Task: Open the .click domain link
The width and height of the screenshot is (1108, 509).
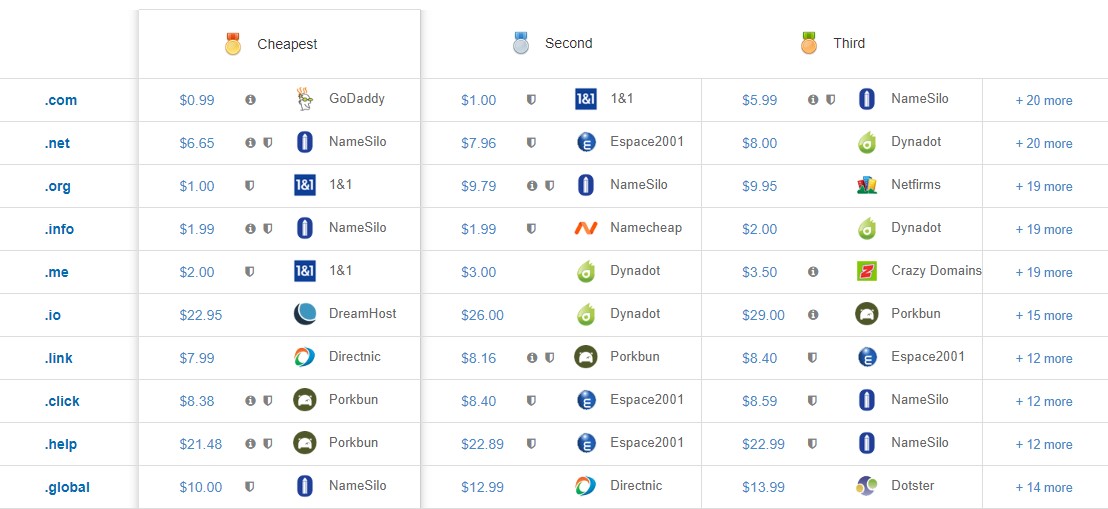Action: pos(61,402)
